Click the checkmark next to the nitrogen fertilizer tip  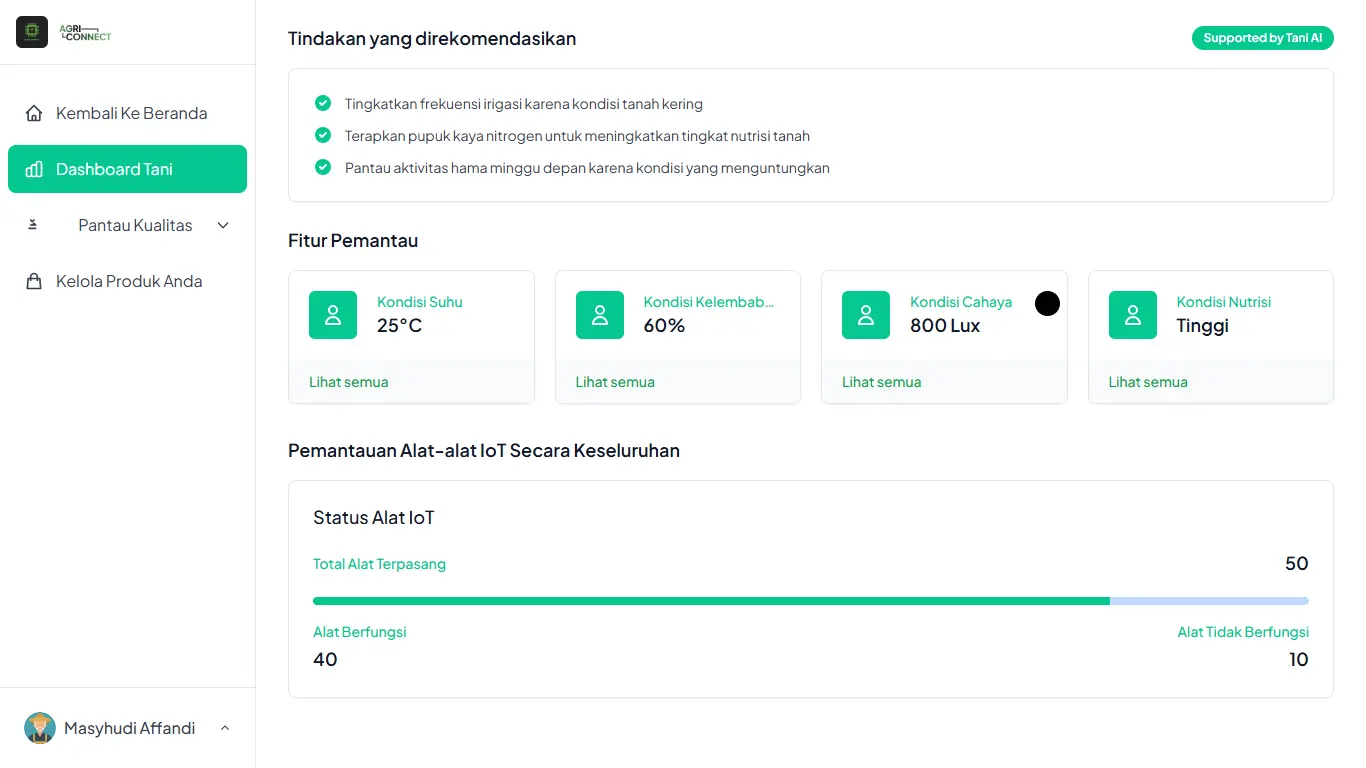322,135
